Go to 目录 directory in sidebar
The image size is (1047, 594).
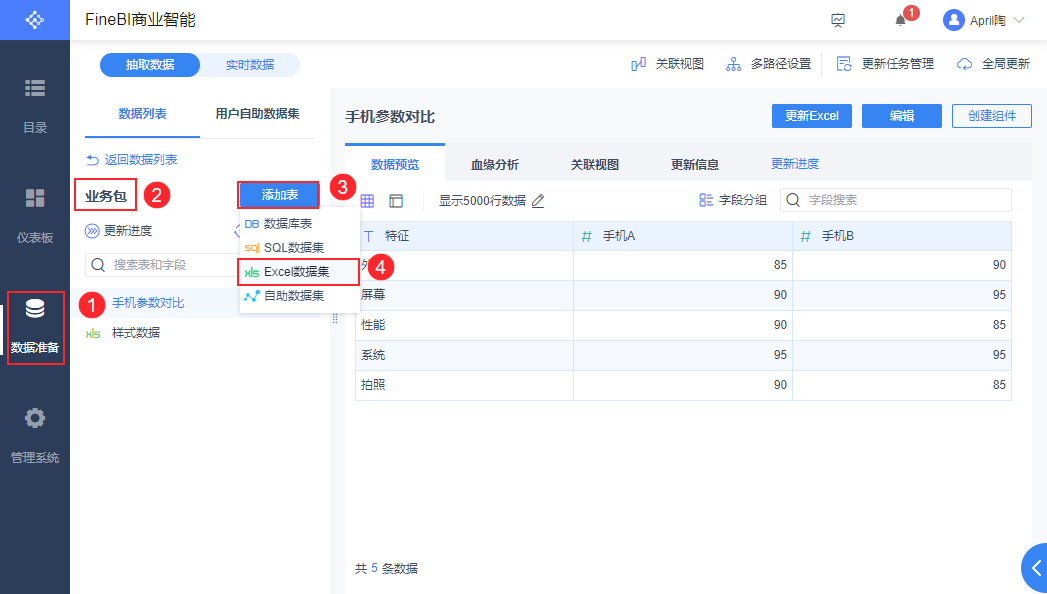pos(35,104)
